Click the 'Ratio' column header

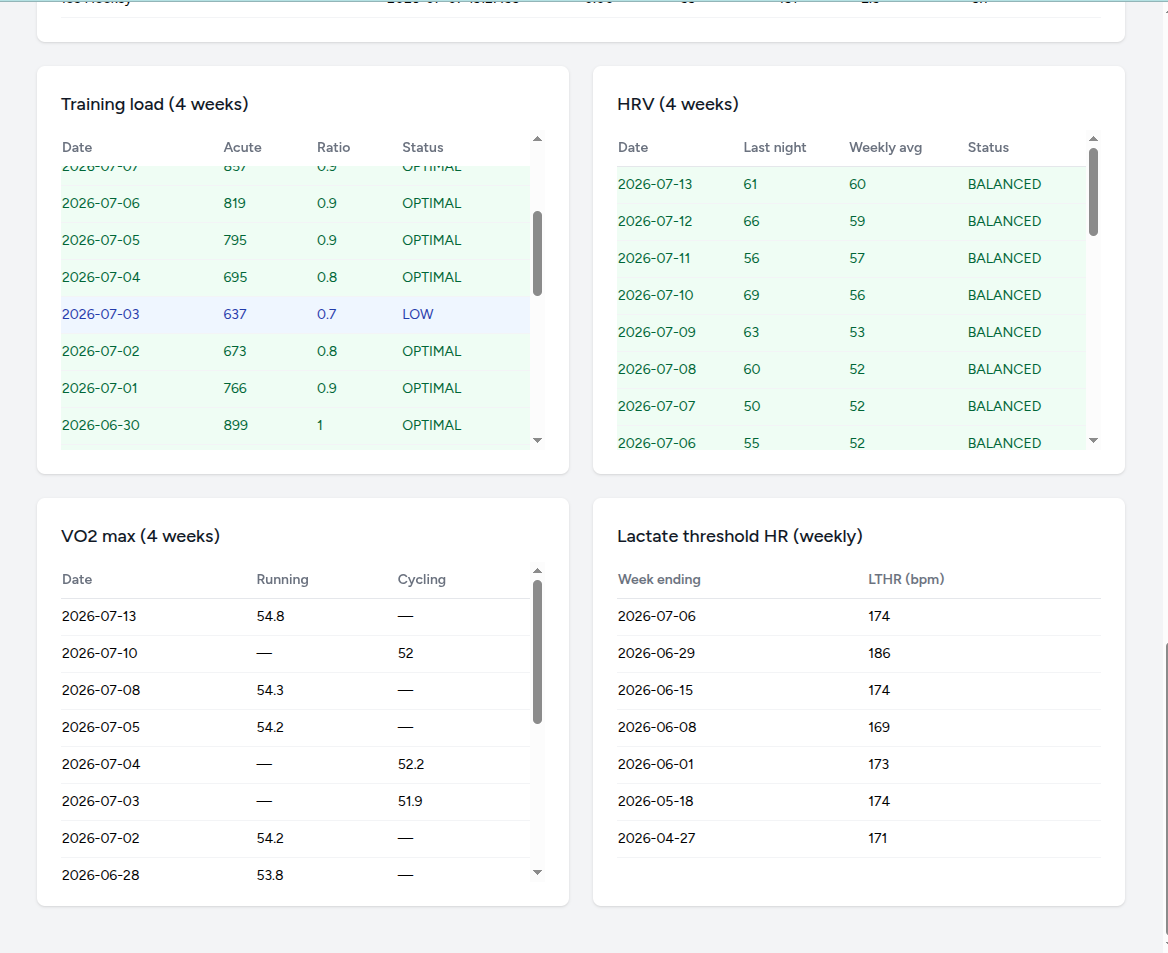pos(333,148)
